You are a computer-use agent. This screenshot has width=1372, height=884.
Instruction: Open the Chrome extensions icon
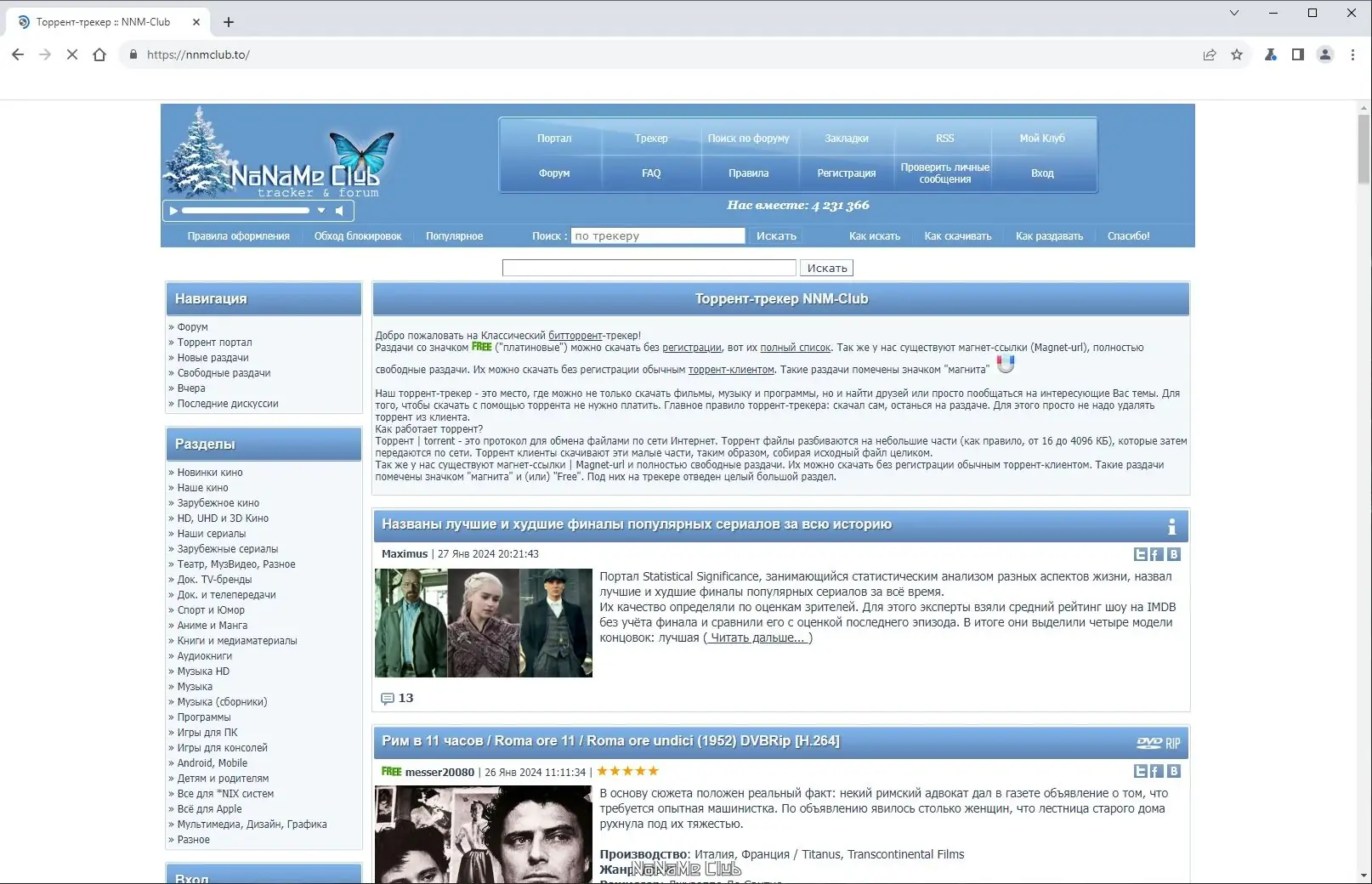[x=1271, y=54]
